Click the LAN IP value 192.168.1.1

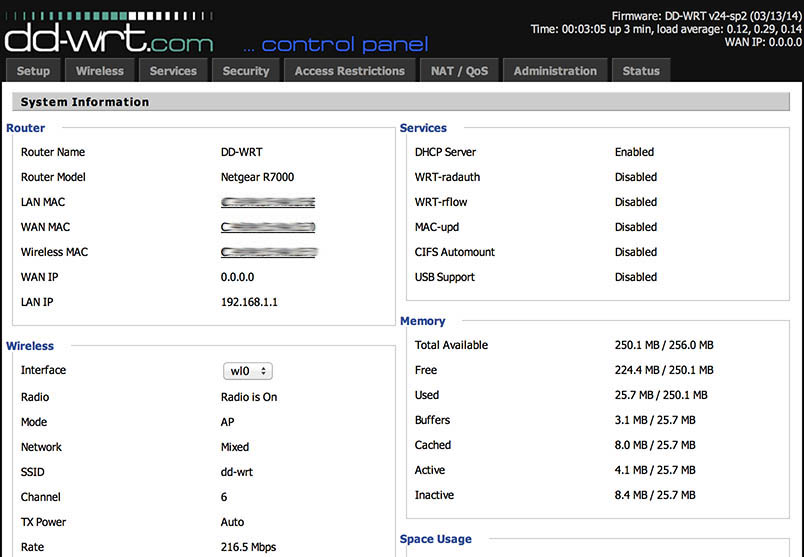[249, 302]
